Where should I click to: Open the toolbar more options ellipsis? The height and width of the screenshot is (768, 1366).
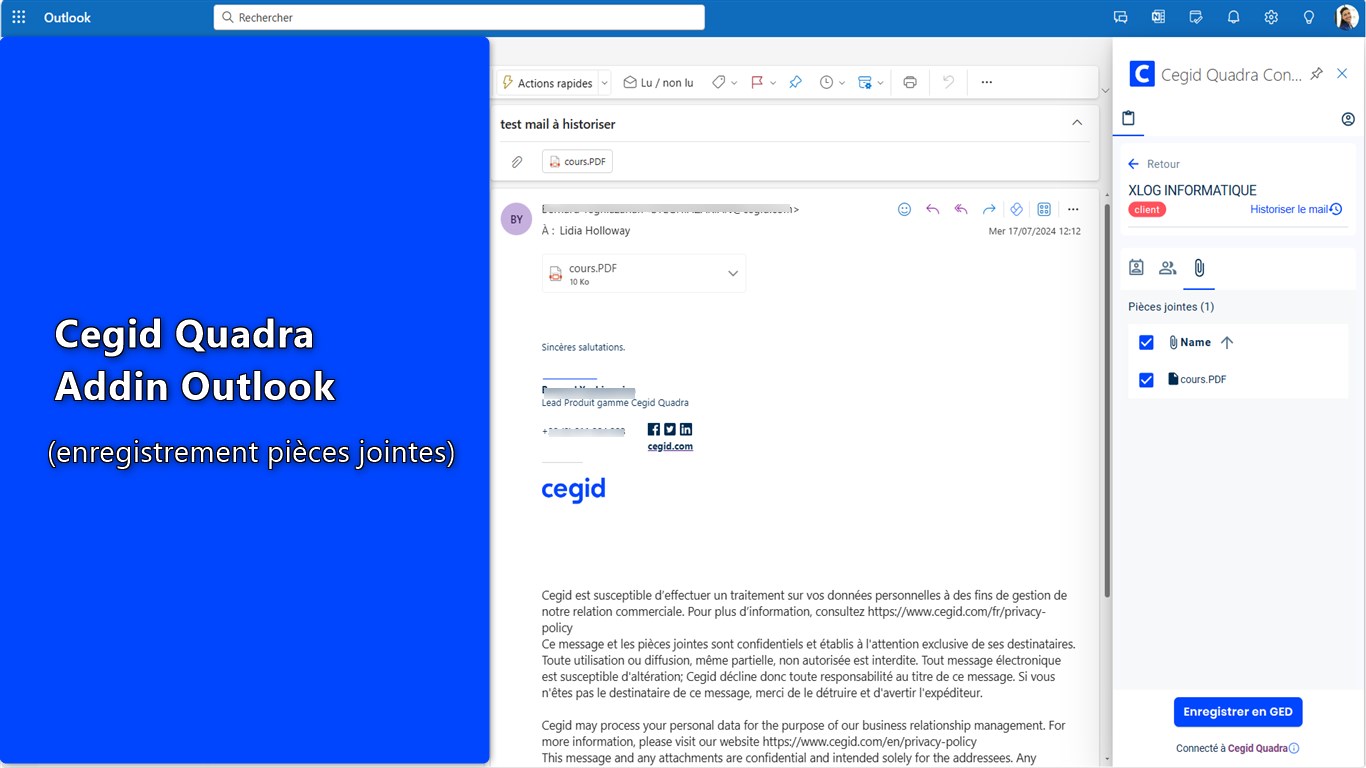987,83
